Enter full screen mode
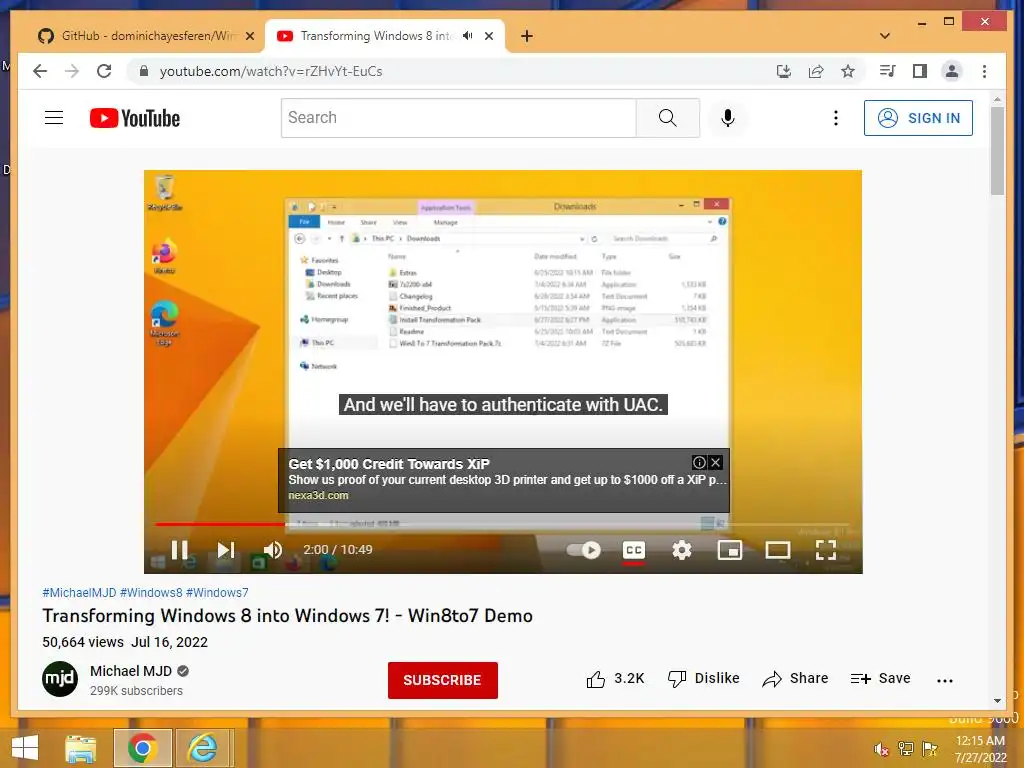The width and height of the screenshot is (1024, 768). click(826, 550)
